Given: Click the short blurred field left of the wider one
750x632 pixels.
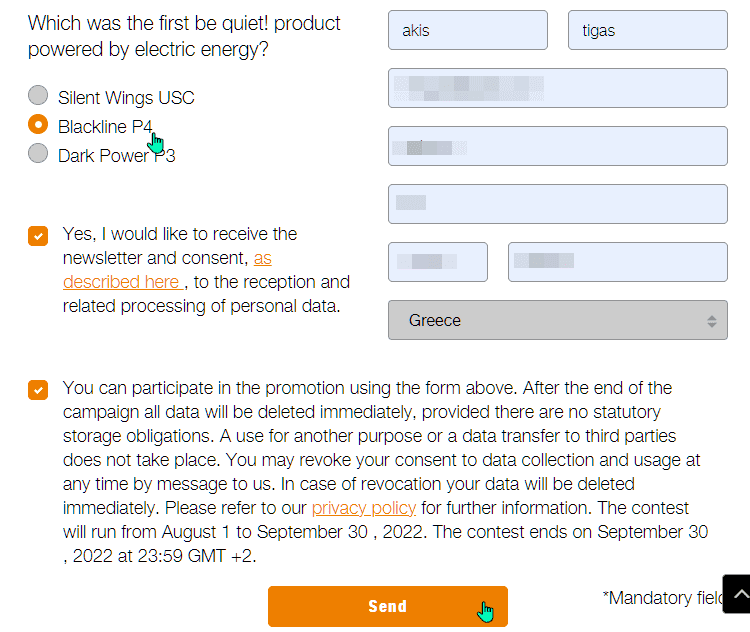Looking at the screenshot, I should point(438,262).
